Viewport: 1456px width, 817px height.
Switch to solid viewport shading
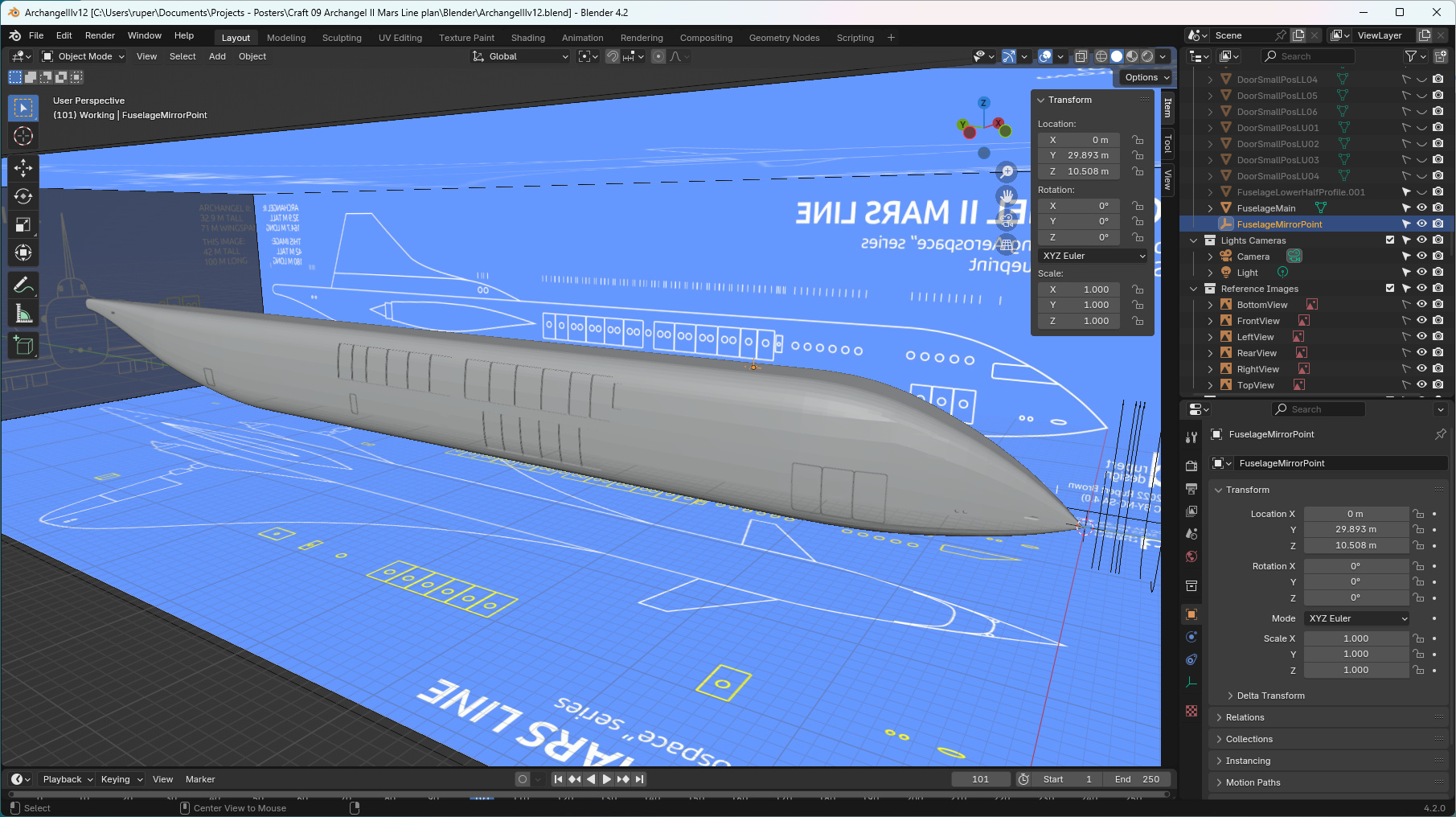pyautogui.click(x=1117, y=56)
